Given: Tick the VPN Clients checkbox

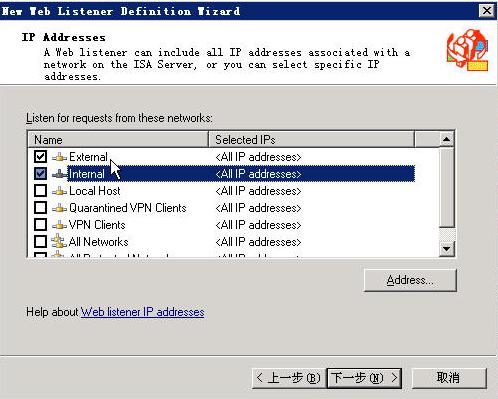Looking at the screenshot, I should click(x=40, y=224).
